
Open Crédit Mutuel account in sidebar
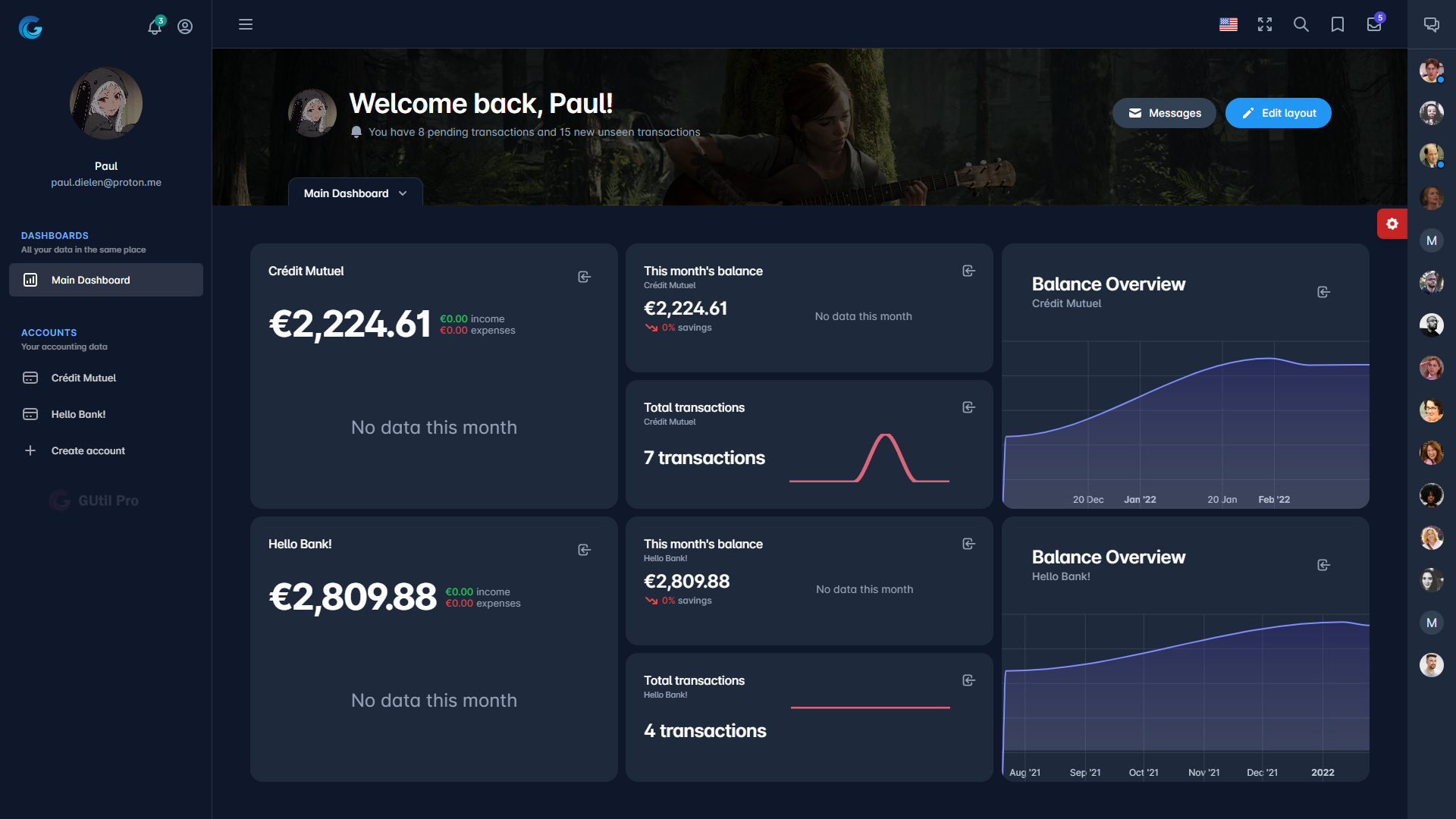click(x=83, y=378)
